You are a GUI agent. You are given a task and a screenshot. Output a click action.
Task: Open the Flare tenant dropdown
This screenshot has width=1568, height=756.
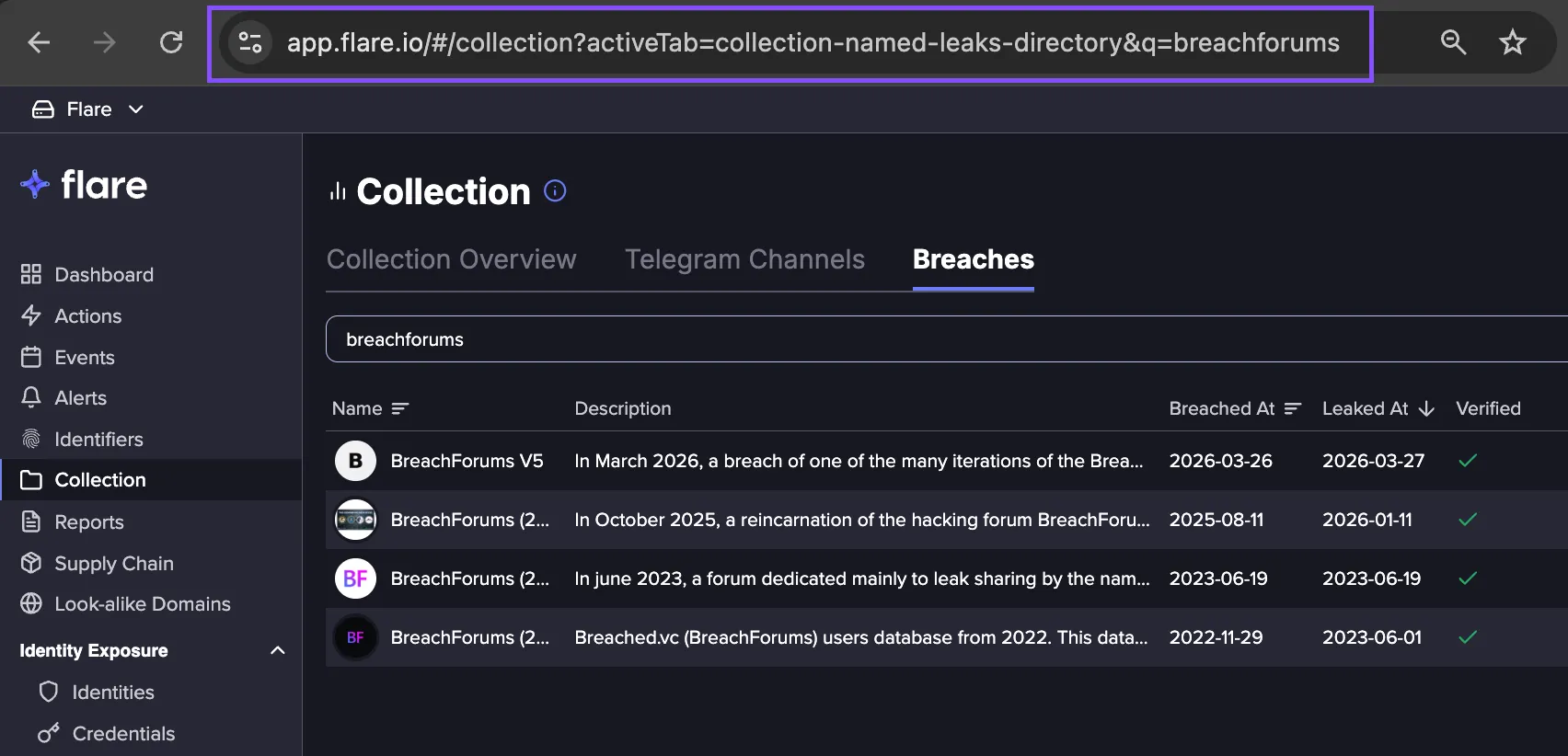[88, 109]
